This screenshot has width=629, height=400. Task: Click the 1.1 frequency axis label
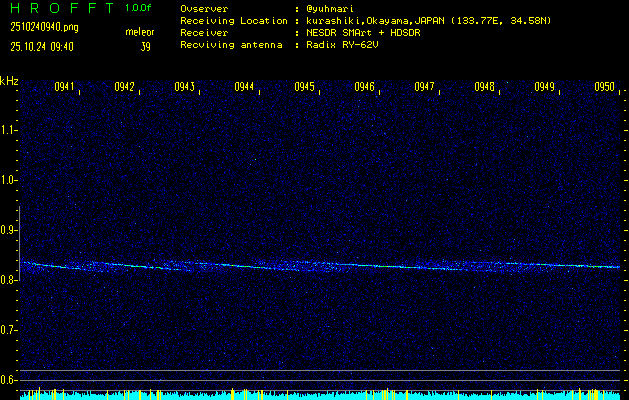[x=9, y=130]
